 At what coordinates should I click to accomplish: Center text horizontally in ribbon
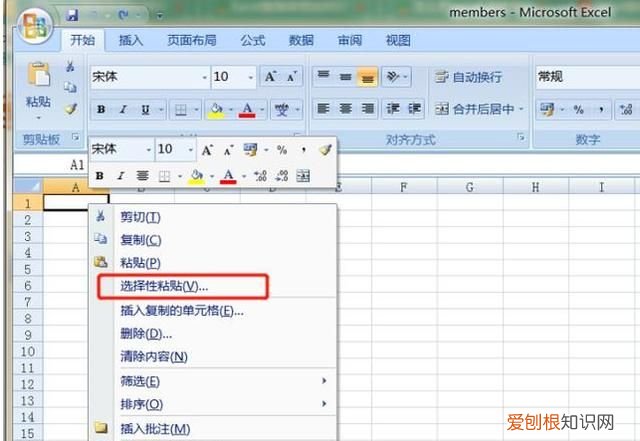click(x=345, y=109)
